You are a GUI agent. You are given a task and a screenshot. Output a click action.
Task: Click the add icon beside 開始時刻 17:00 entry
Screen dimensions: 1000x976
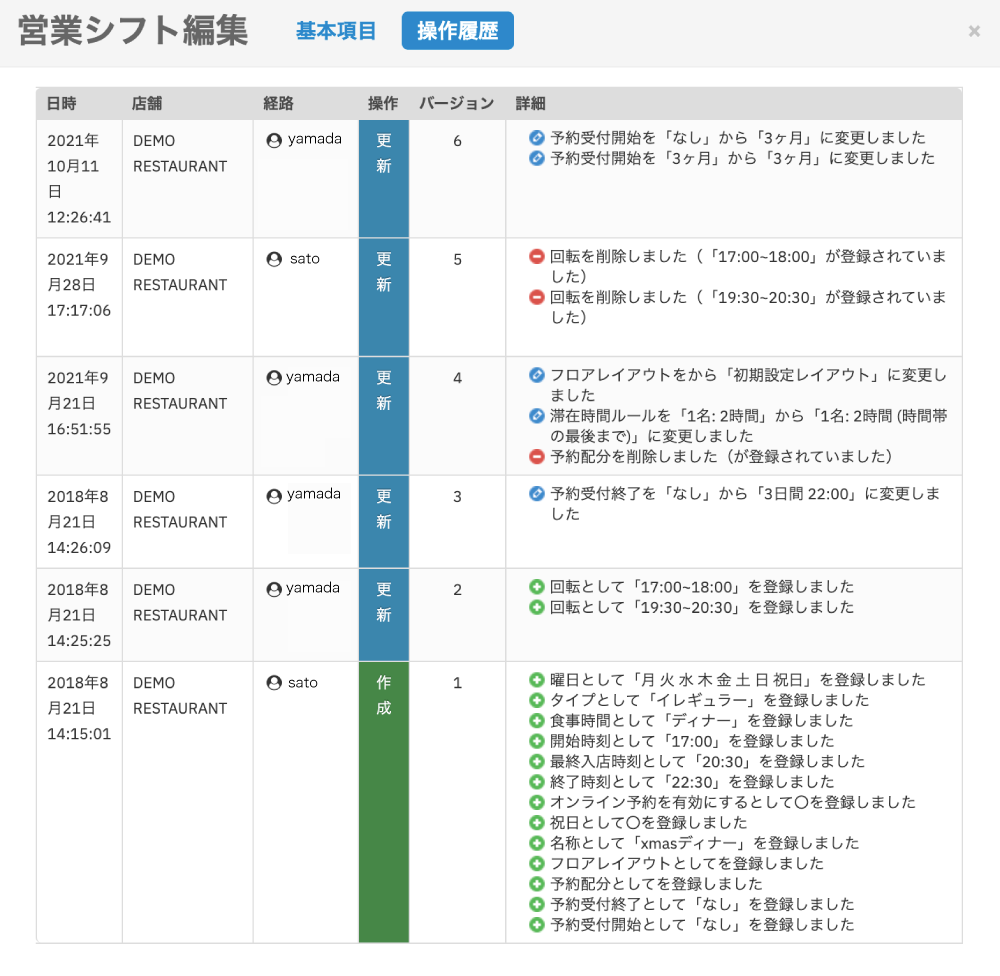[537, 741]
